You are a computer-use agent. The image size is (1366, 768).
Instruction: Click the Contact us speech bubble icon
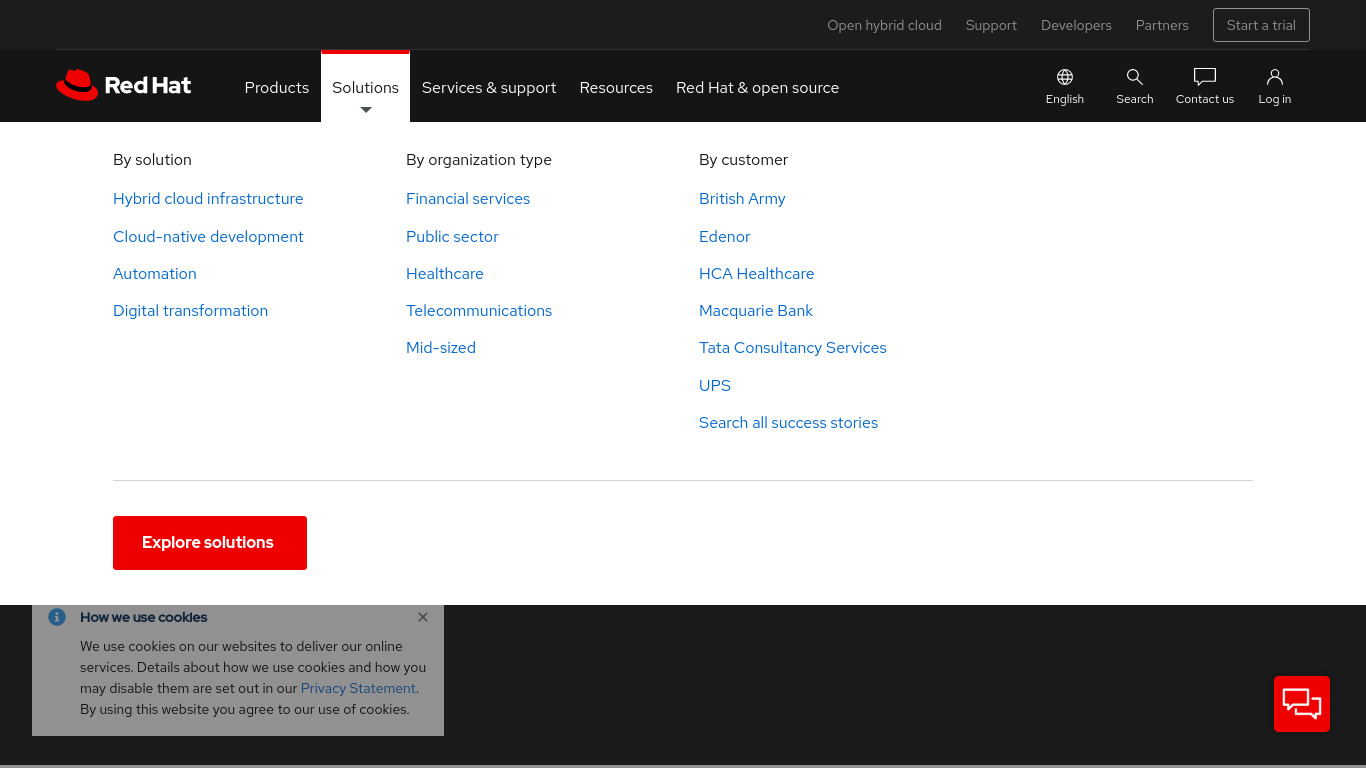point(1205,77)
